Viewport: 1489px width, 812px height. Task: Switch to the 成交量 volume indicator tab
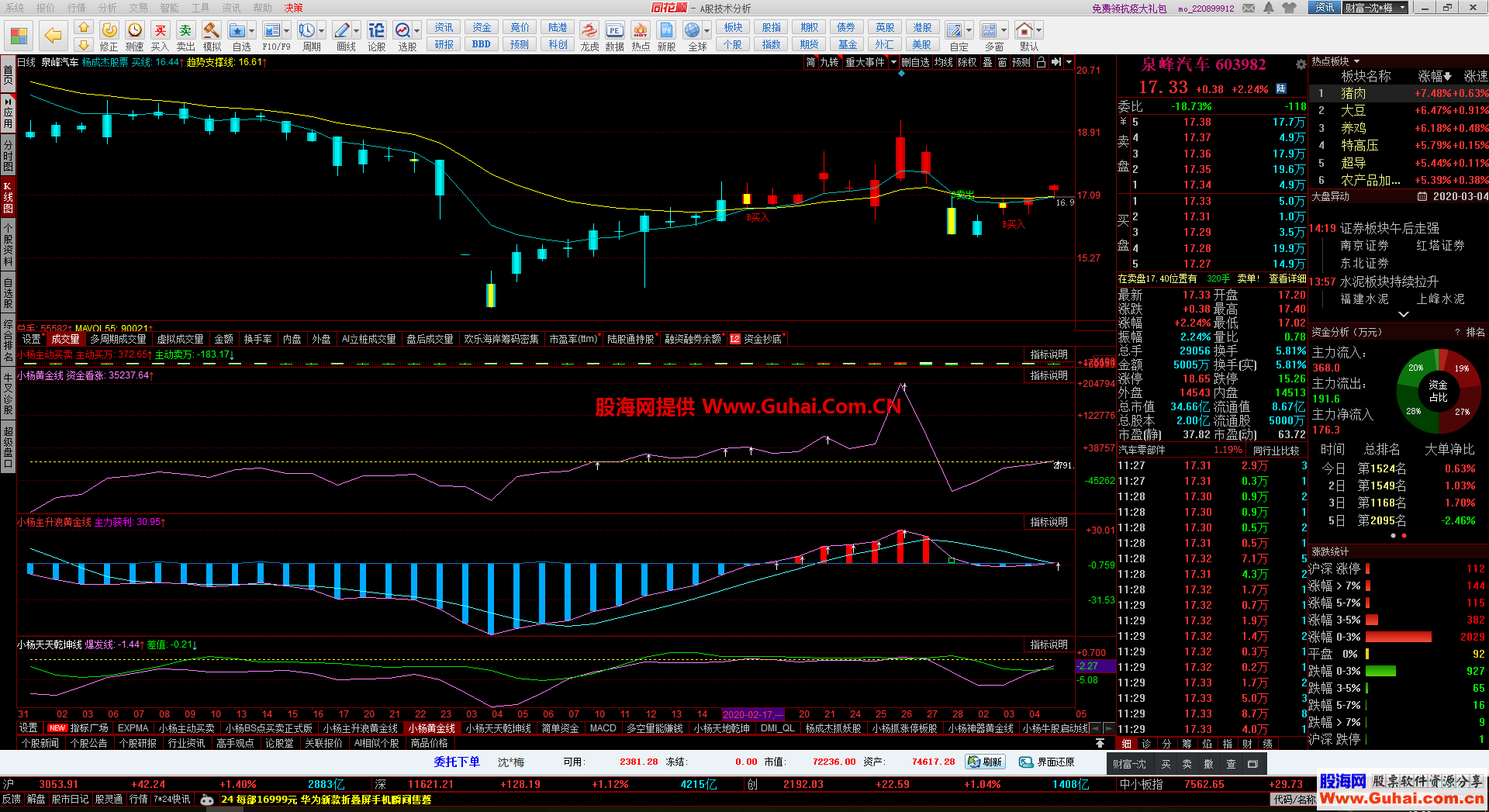click(65, 339)
